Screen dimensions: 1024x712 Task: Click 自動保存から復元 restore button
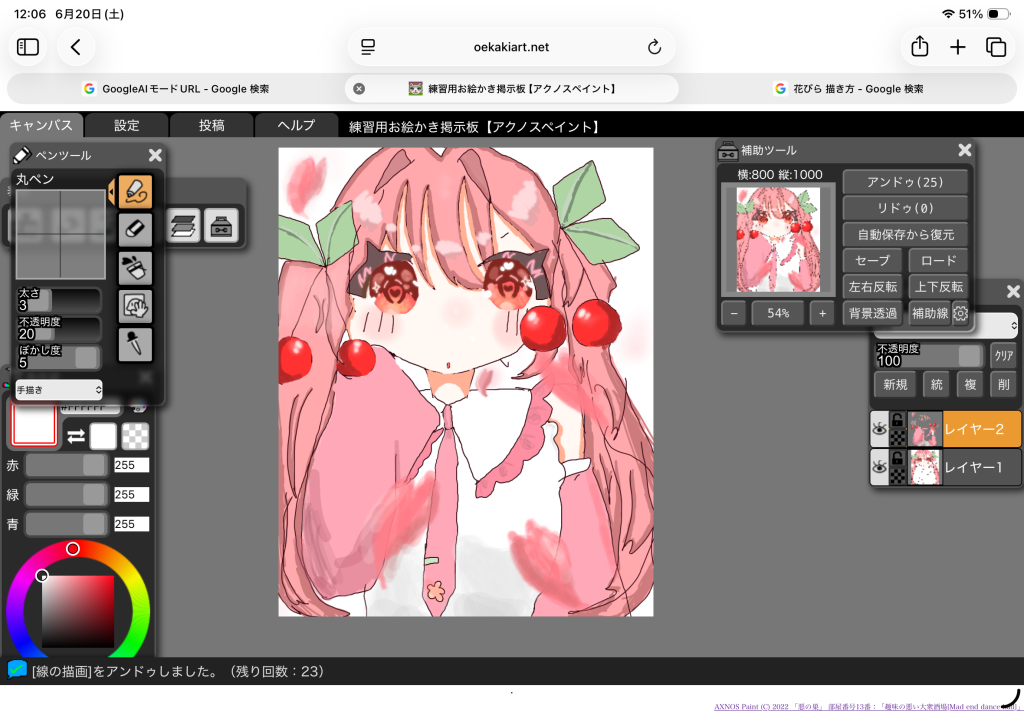tap(905, 235)
